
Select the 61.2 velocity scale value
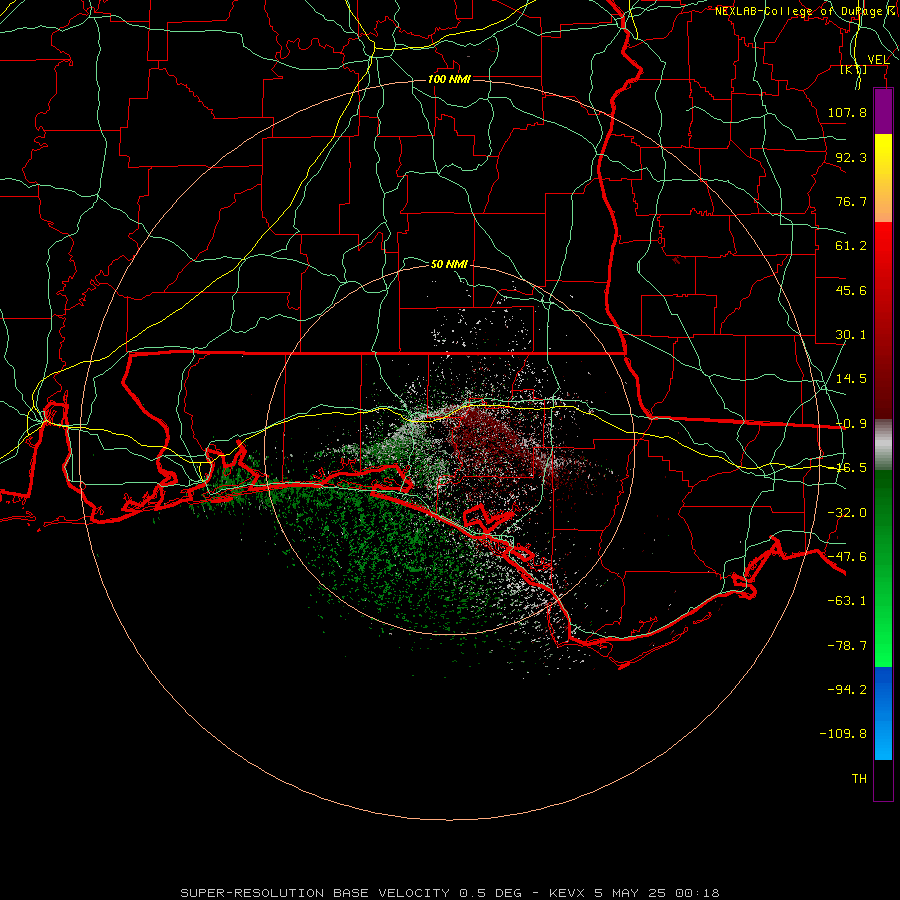[851, 246]
